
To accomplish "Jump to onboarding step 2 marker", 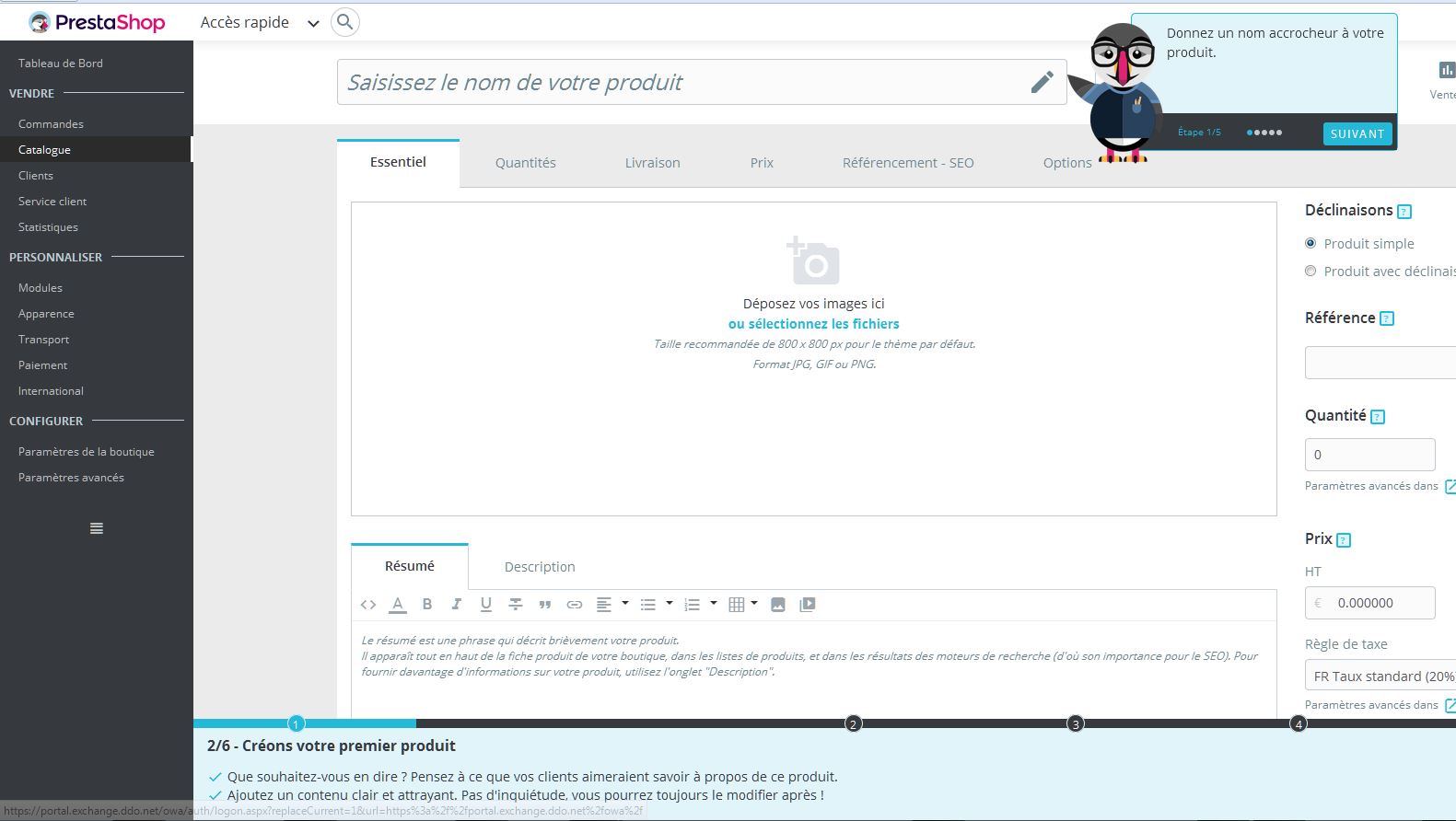I will [853, 723].
